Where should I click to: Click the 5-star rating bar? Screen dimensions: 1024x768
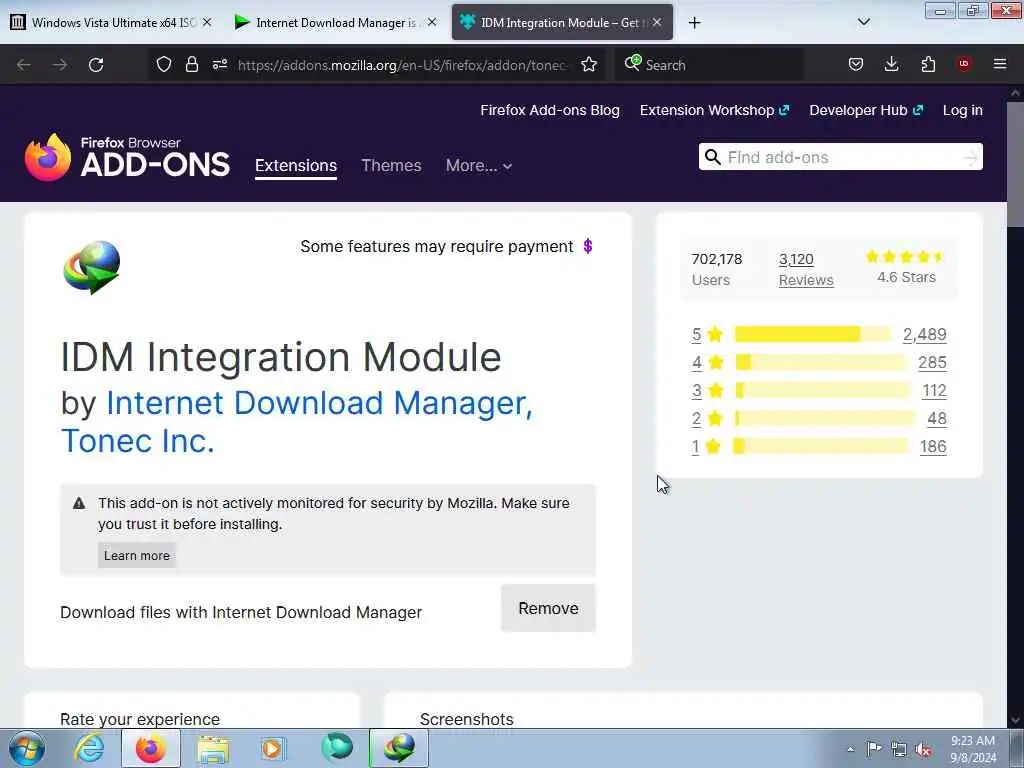pos(812,334)
